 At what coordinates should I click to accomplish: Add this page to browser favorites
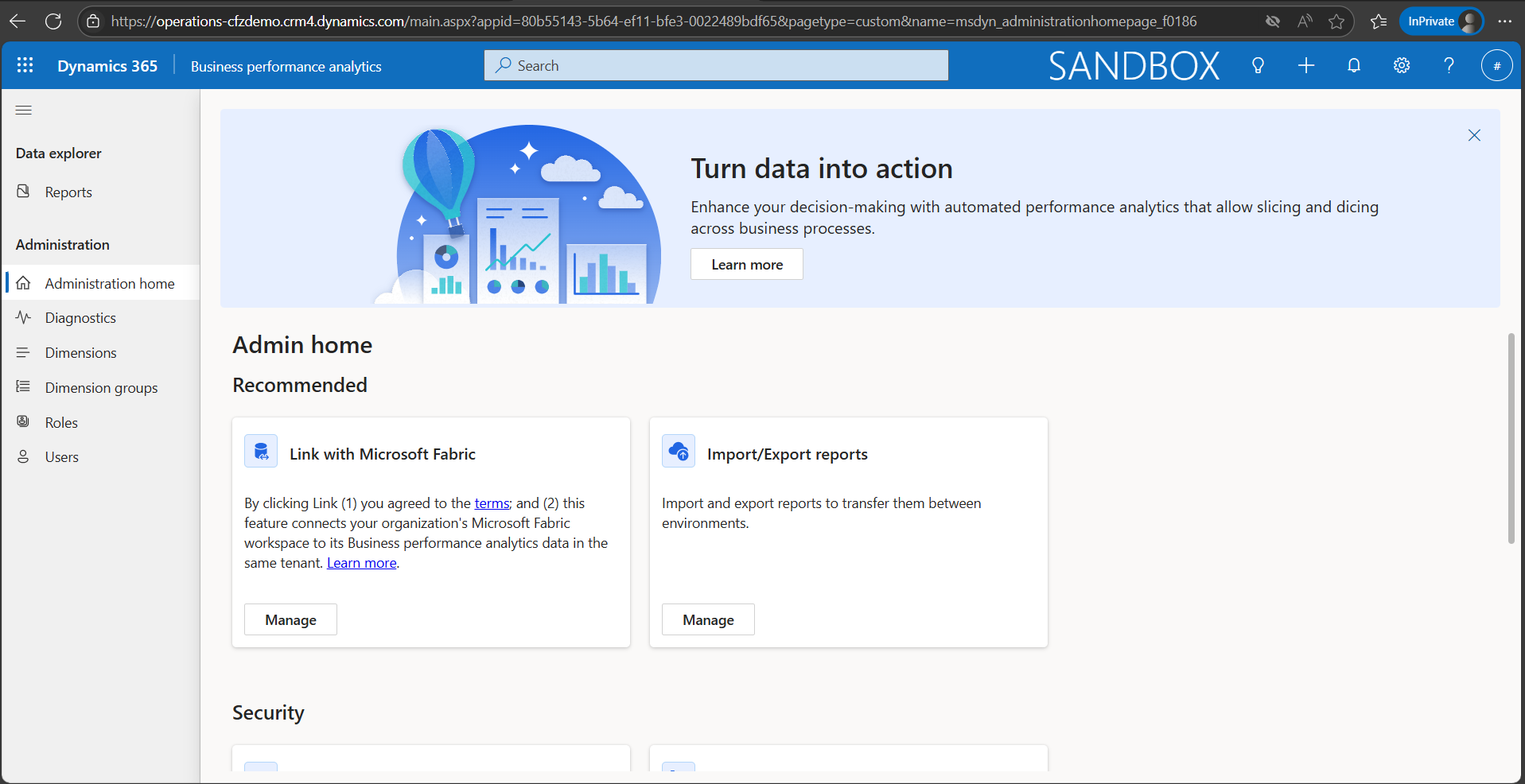1336,21
